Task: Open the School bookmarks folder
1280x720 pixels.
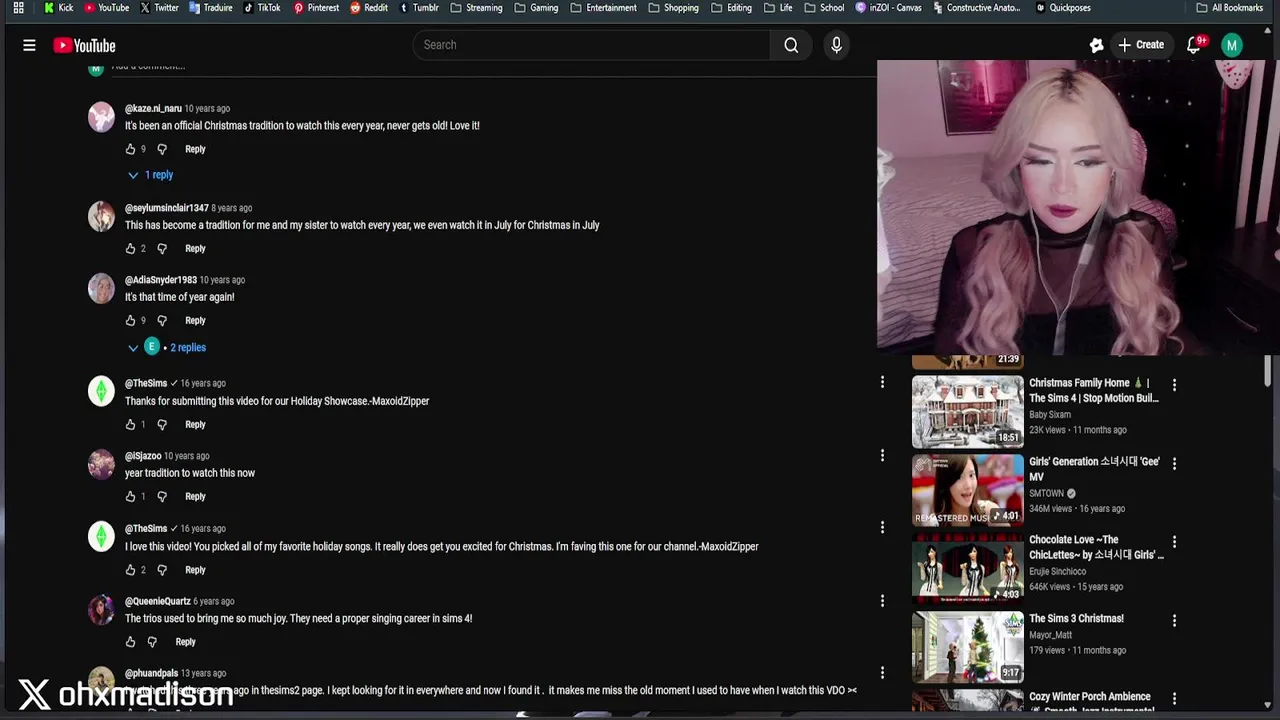Action: pos(824,8)
